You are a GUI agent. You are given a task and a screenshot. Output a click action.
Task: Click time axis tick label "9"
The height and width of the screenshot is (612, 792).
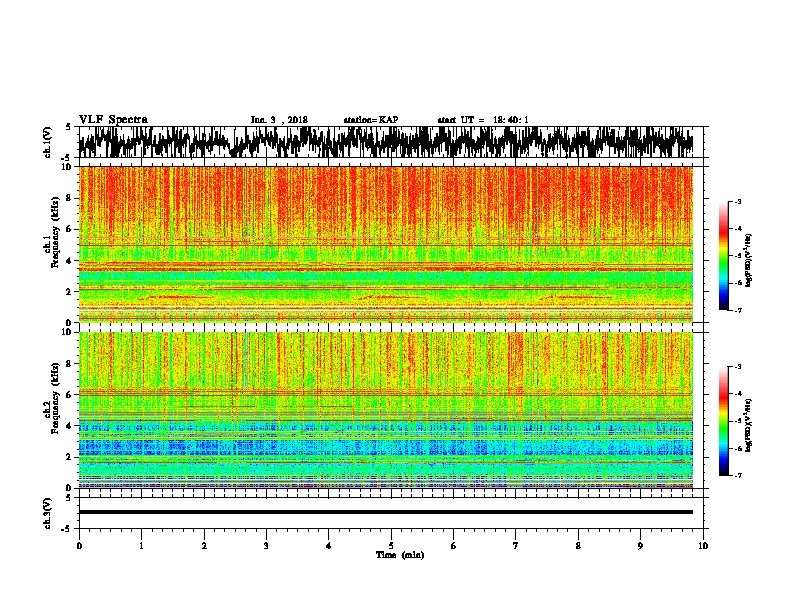640,546
